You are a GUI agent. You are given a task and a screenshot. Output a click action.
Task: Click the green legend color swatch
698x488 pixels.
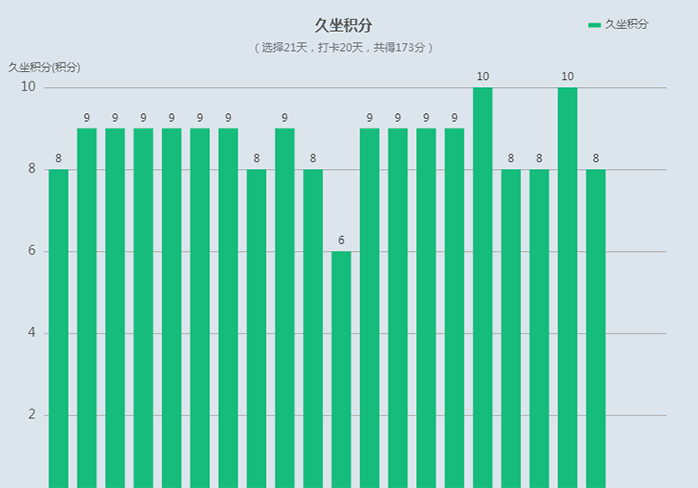(x=594, y=24)
